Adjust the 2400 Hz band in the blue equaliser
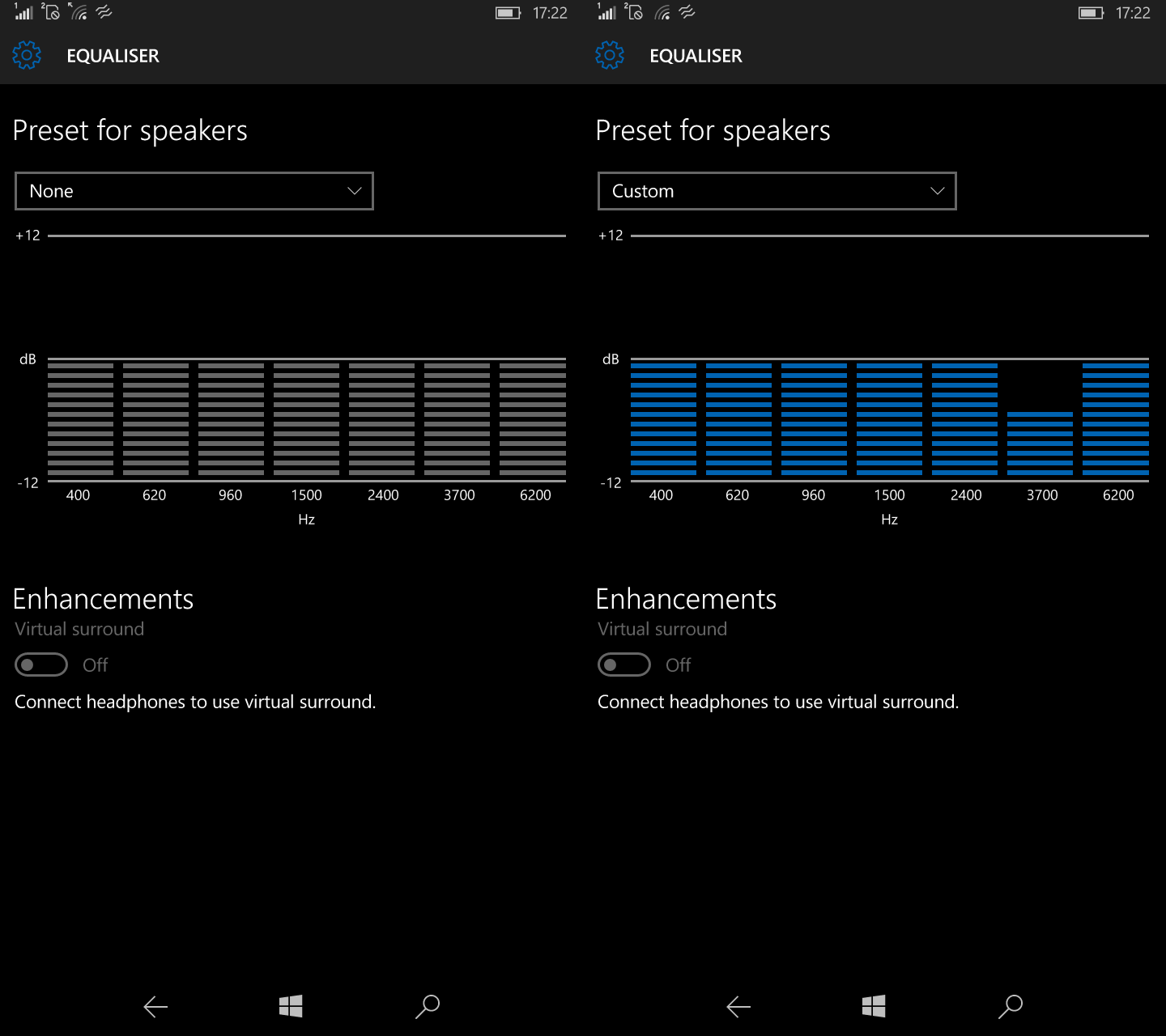 [964, 419]
